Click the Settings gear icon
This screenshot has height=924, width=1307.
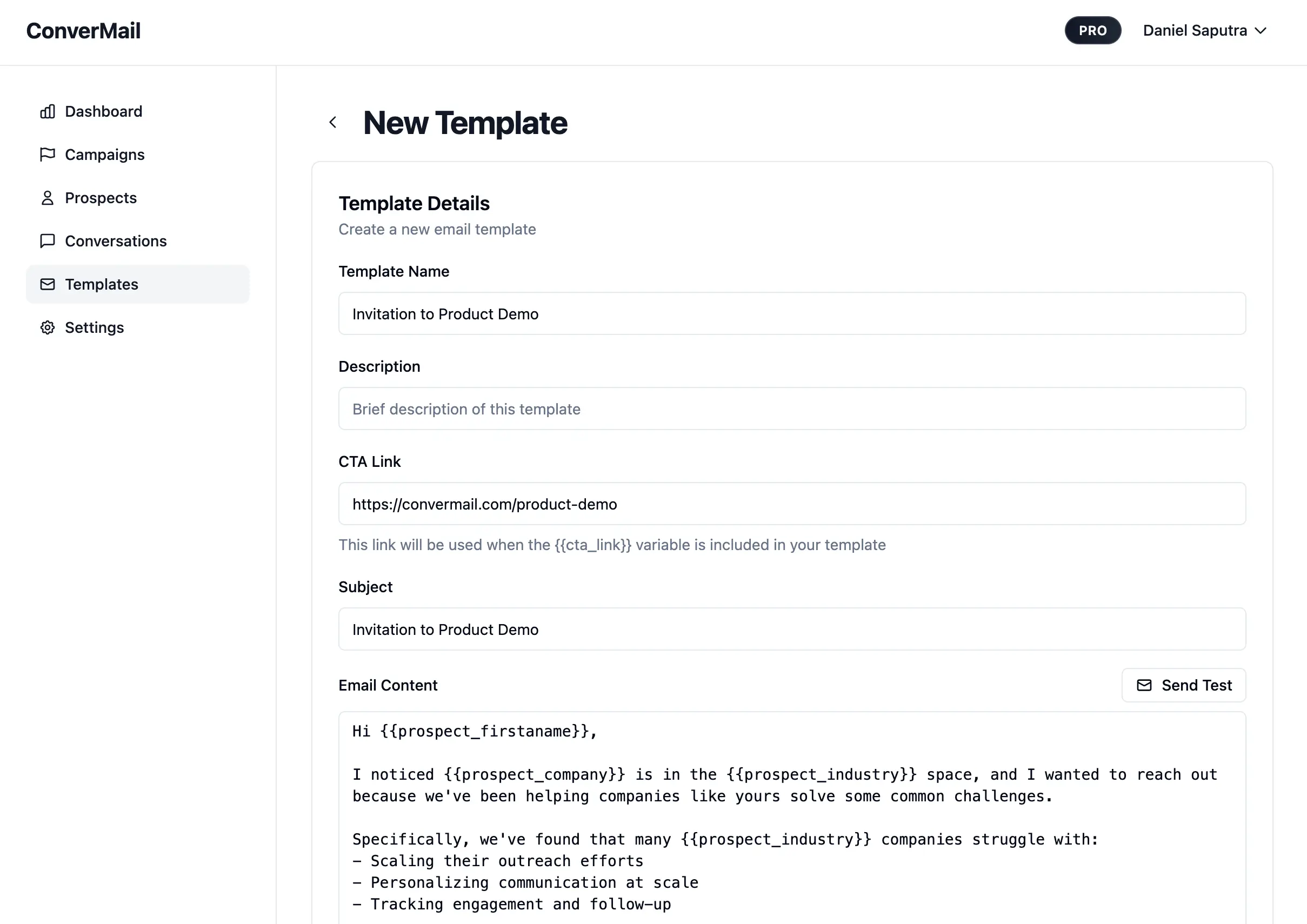[x=48, y=328]
